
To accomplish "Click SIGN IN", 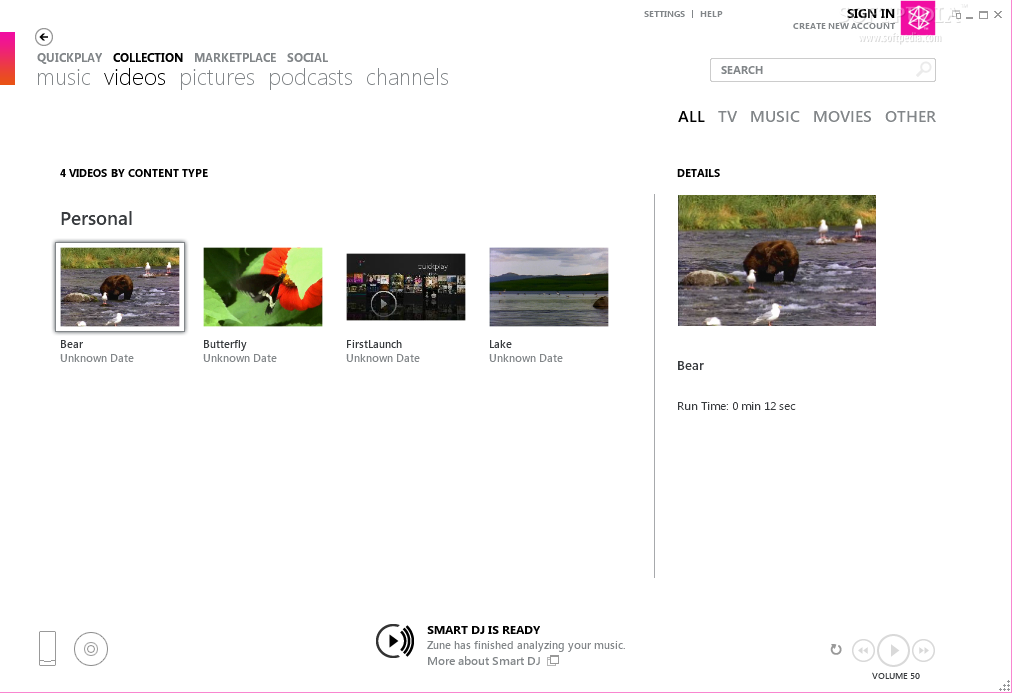I will pos(871,14).
